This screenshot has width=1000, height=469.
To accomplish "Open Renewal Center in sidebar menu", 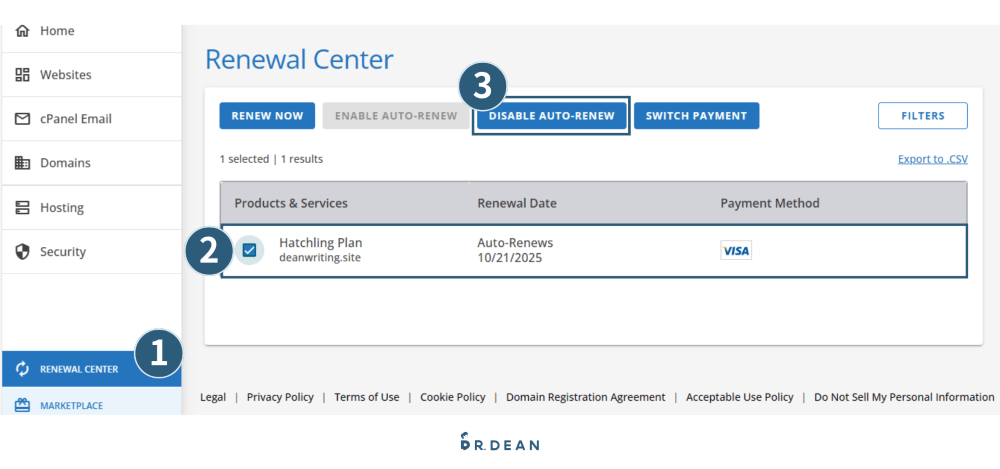I will (78, 369).
